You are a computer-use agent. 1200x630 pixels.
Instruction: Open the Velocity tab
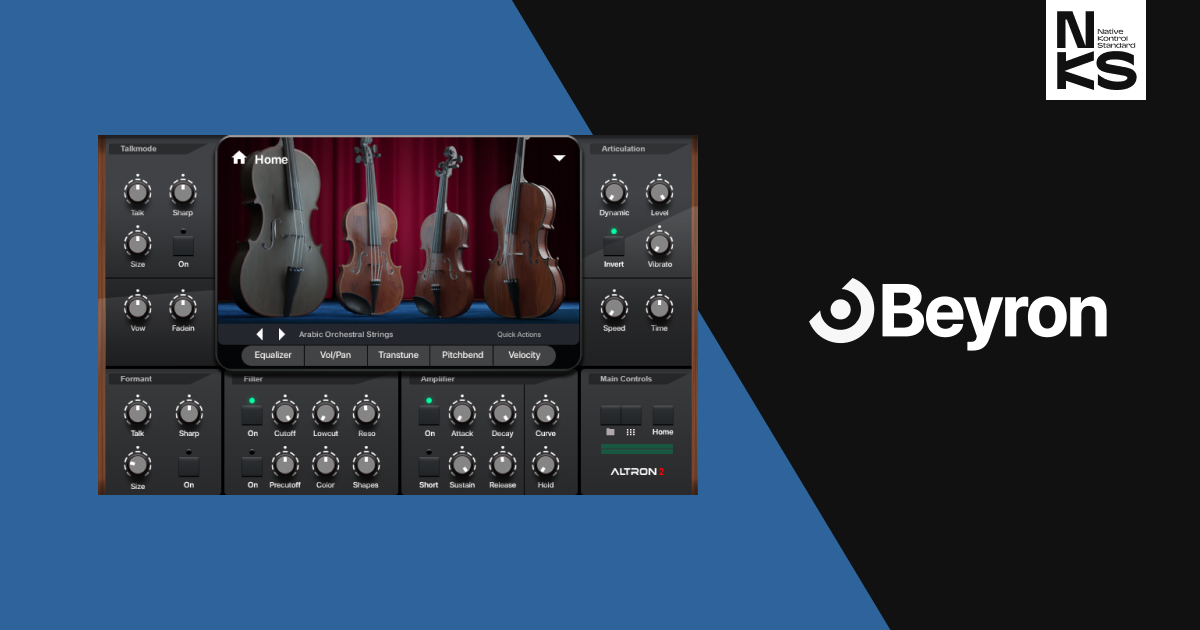tap(524, 355)
